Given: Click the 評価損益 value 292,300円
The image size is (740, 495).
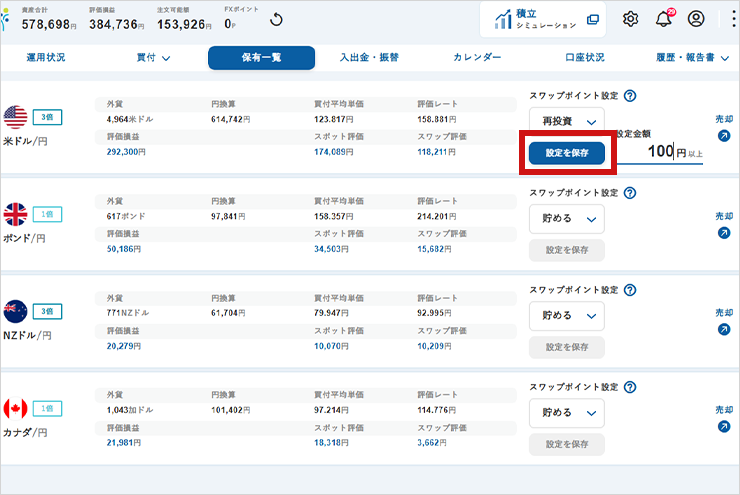Looking at the screenshot, I should click(126, 152).
